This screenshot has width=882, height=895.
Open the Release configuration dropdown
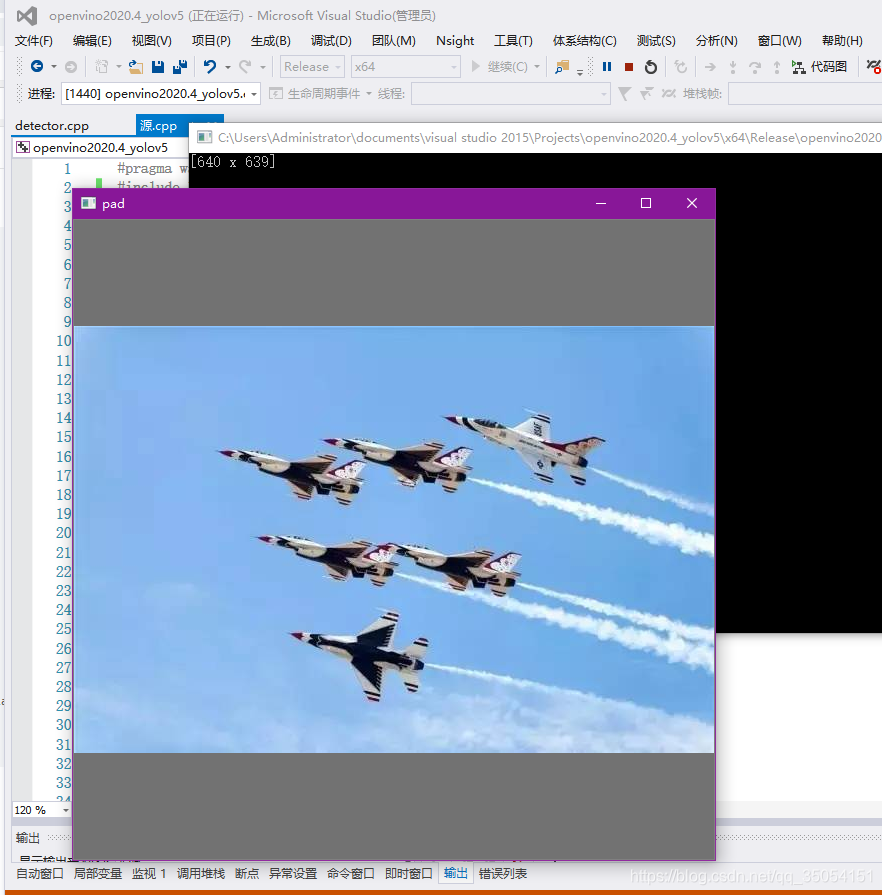point(312,67)
